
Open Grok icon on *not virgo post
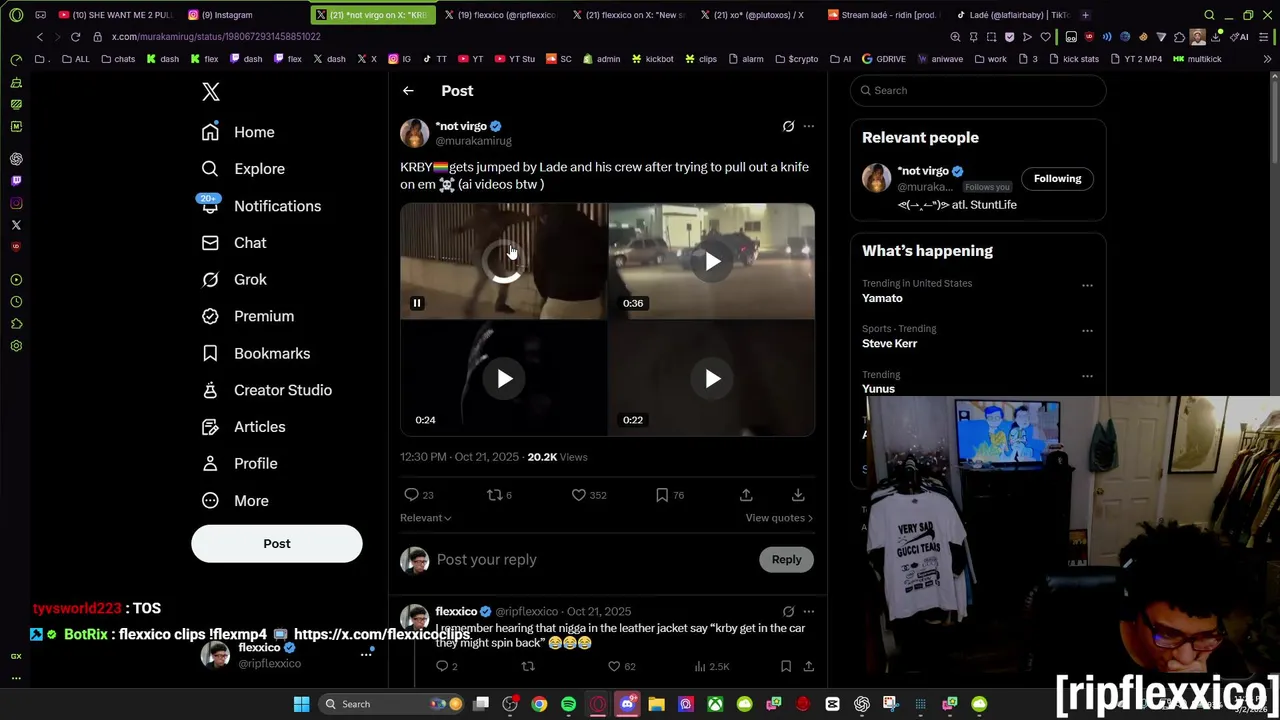[x=788, y=126]
